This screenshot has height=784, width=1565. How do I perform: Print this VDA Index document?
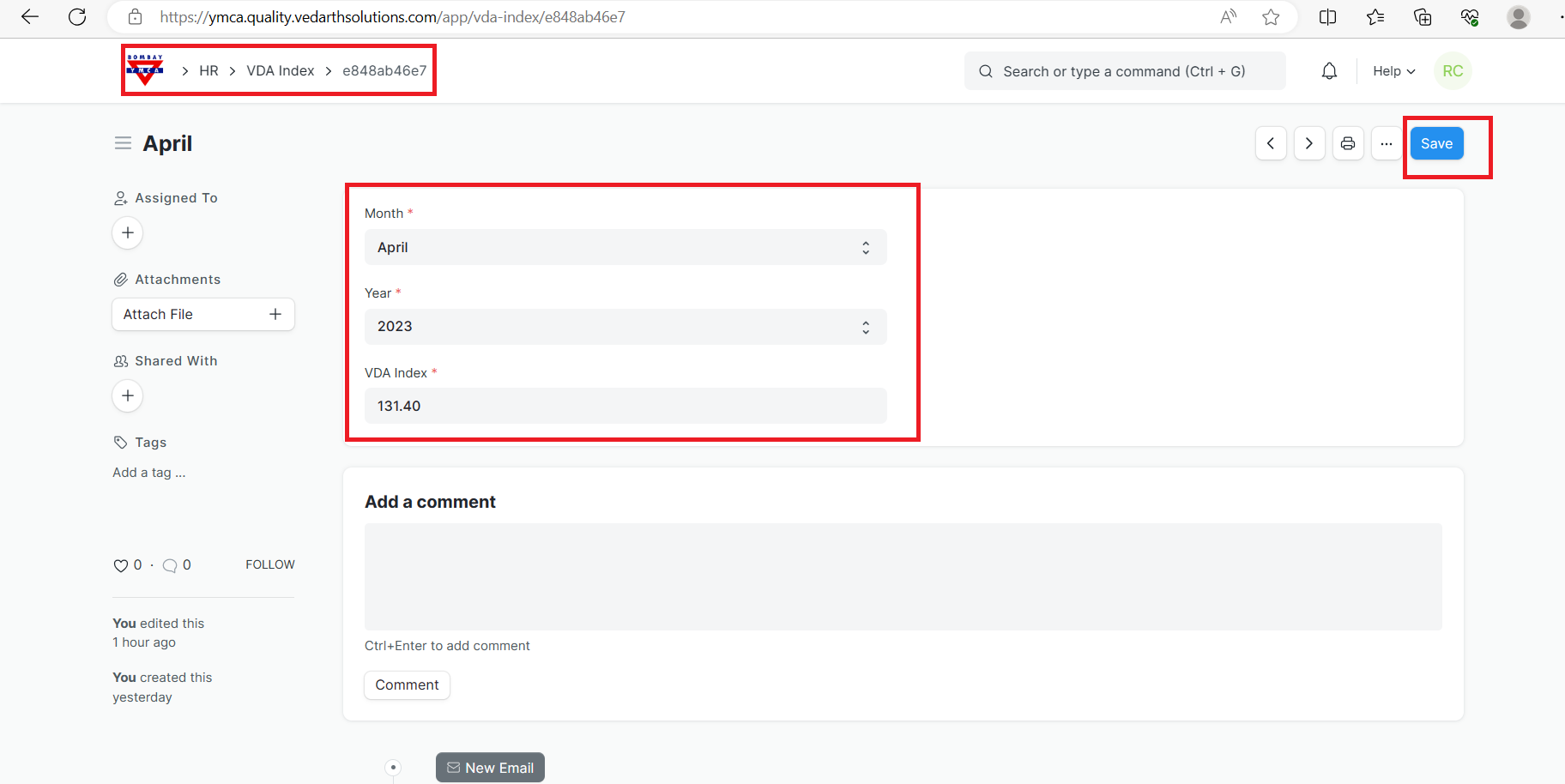tap(1348, 143)
